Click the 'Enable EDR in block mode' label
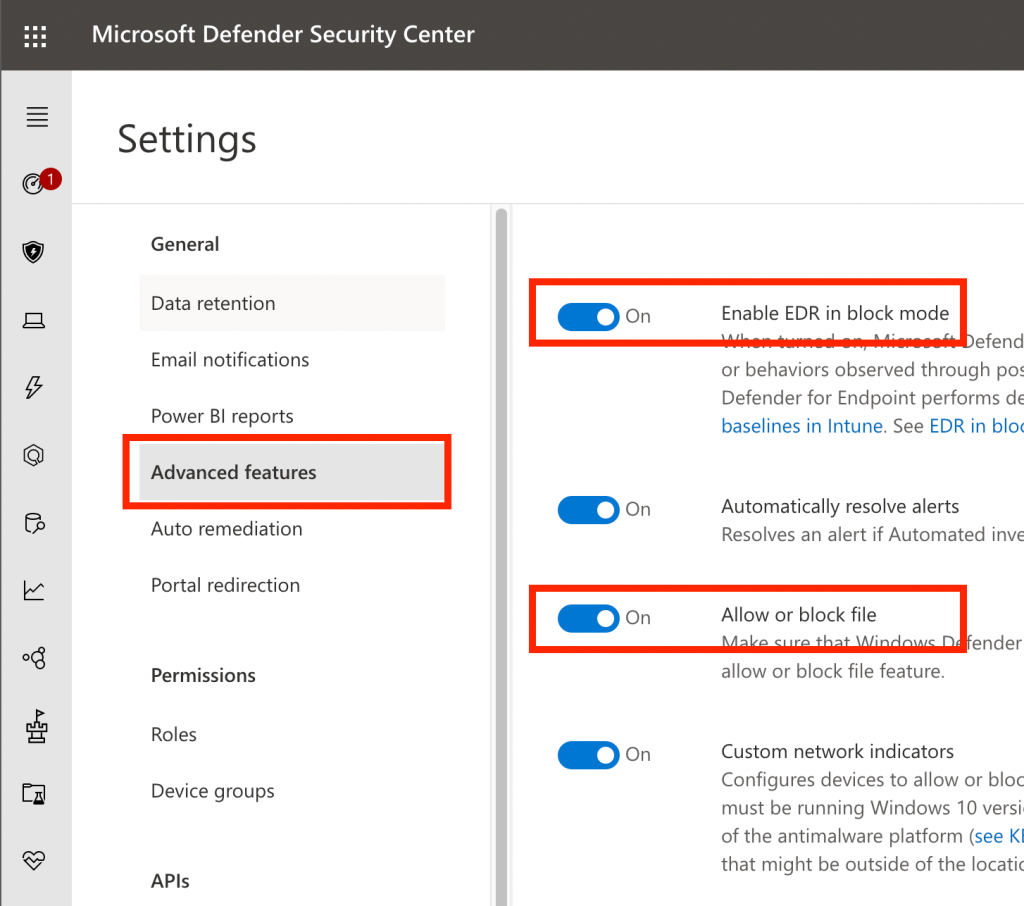This screenshot has height=906, width=1024. (x=835, y=314)
